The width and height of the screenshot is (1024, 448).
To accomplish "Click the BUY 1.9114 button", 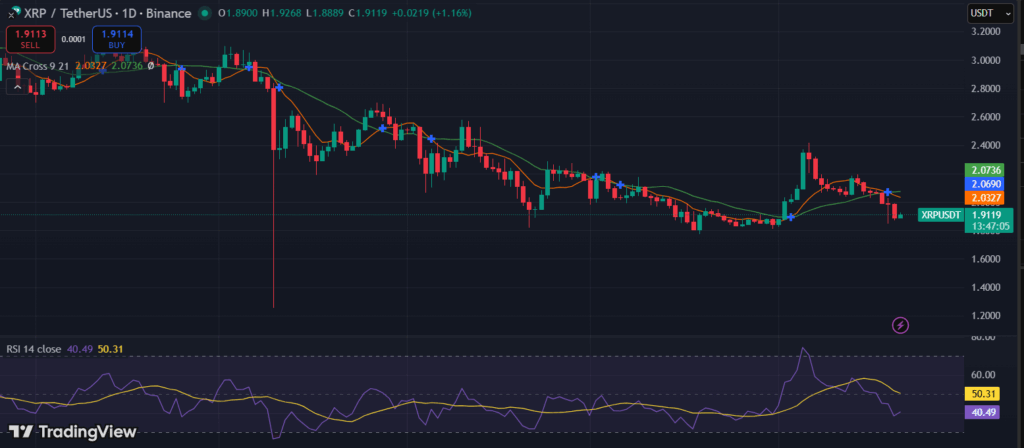I will tap(117, 39).
